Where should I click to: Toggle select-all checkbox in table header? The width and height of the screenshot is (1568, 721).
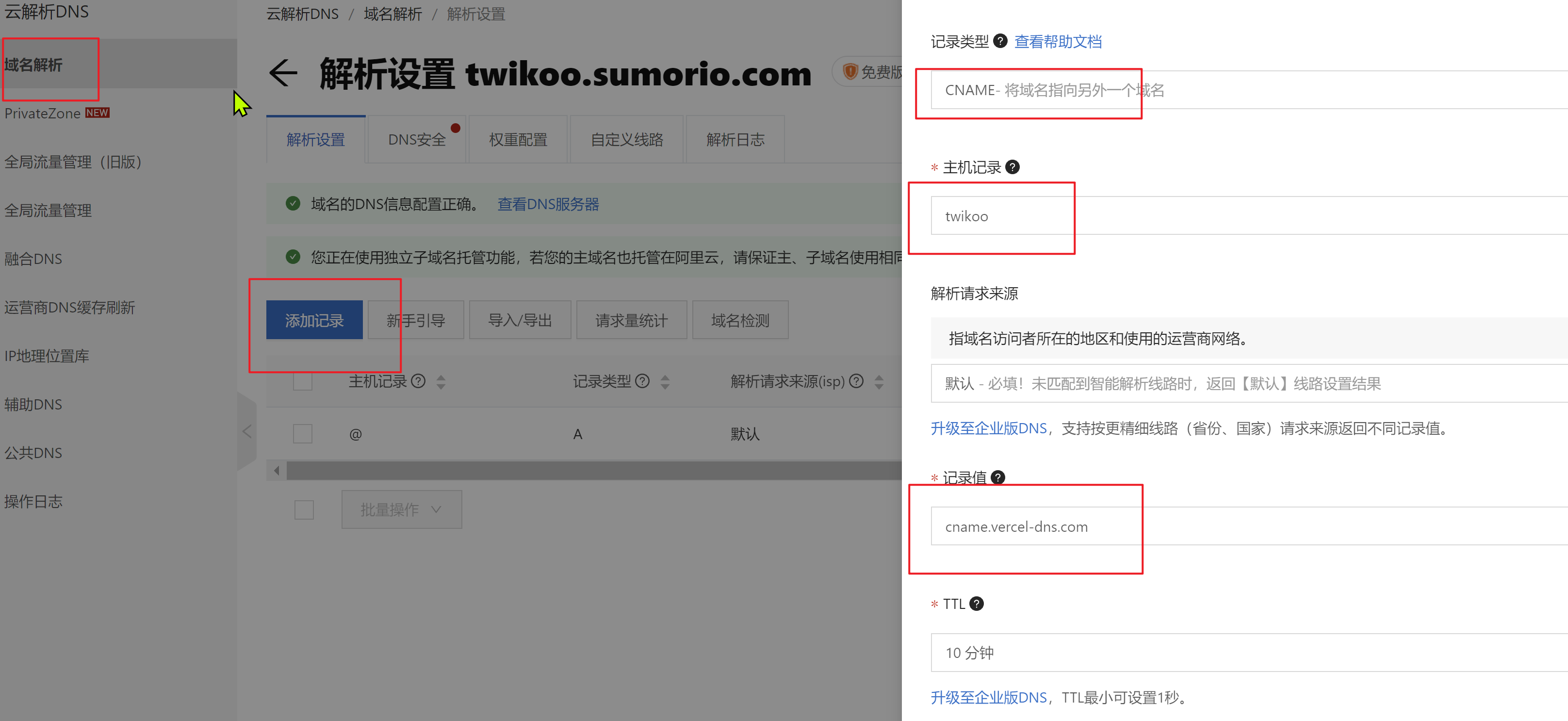[303, 381]
